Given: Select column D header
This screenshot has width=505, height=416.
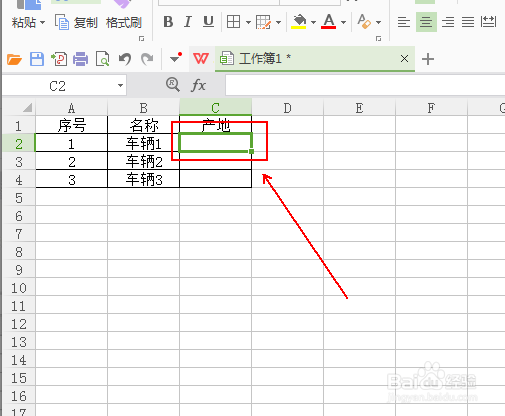Looking at the screenshot, I should point(288,108).
